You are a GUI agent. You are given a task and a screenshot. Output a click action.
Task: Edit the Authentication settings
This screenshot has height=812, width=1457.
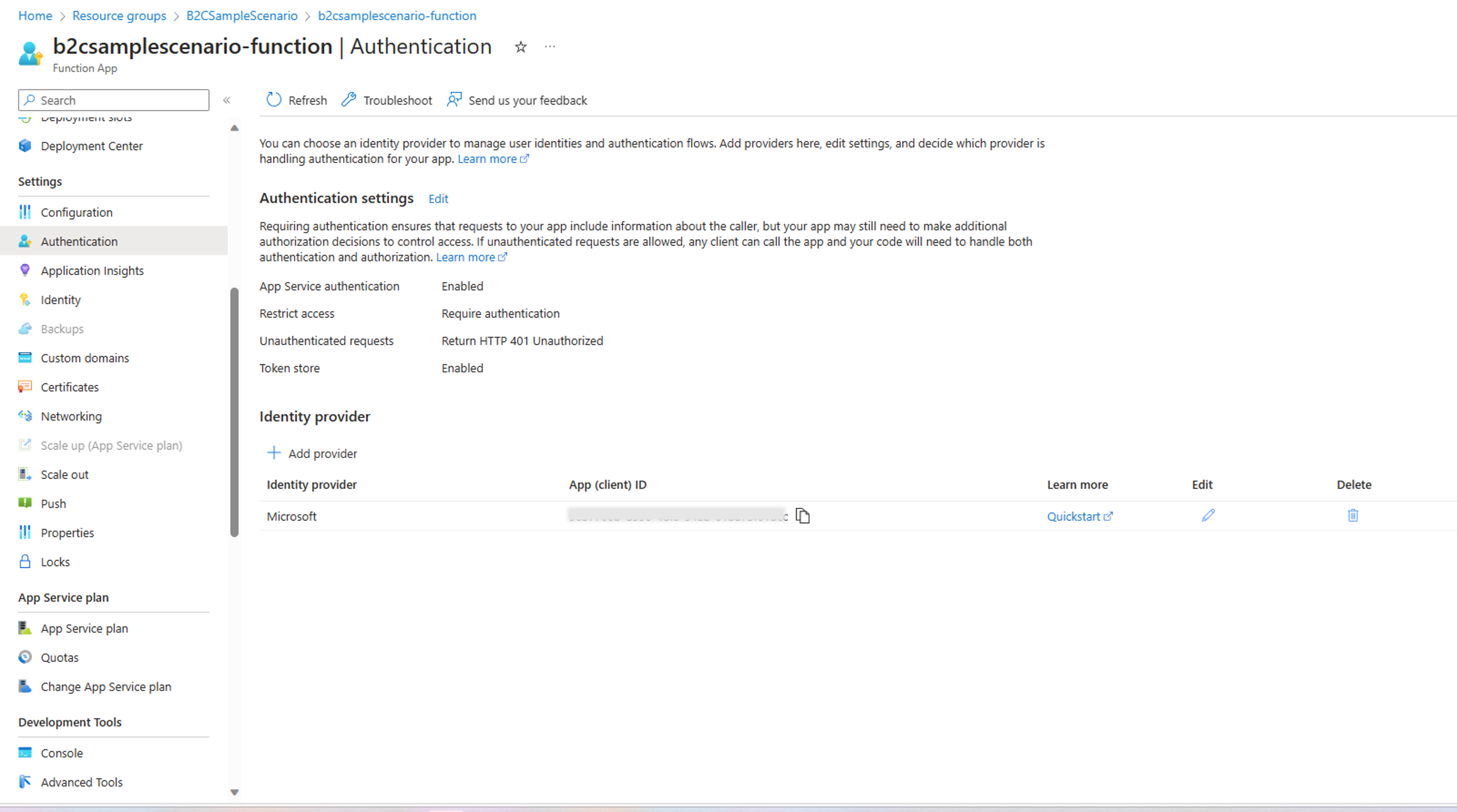tap(438, 199)
